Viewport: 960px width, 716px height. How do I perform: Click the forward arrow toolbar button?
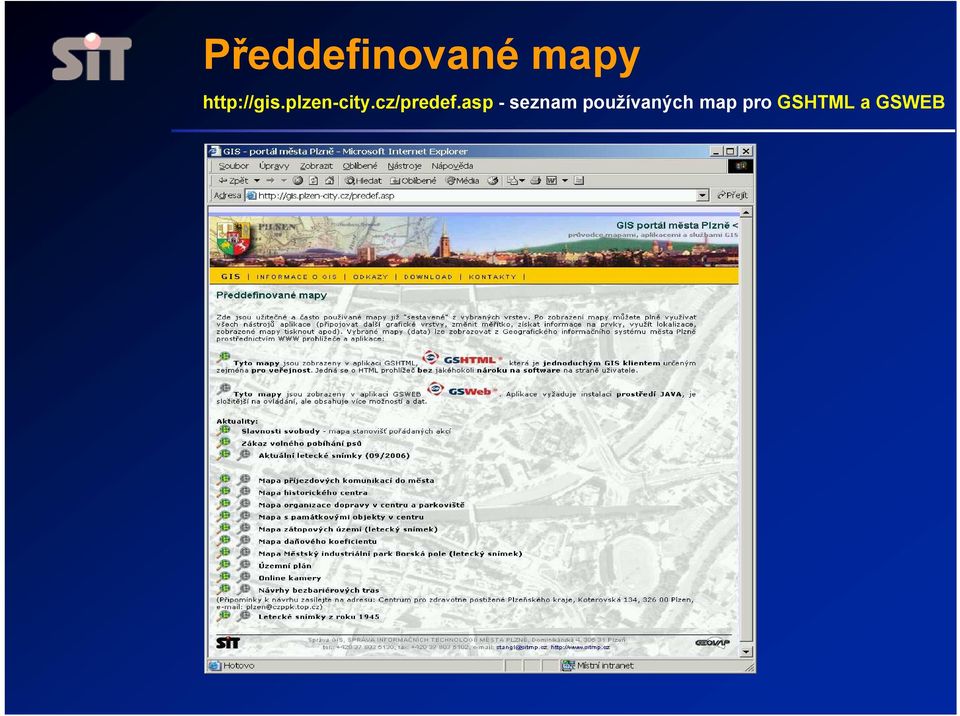click(x=270, y=181)
